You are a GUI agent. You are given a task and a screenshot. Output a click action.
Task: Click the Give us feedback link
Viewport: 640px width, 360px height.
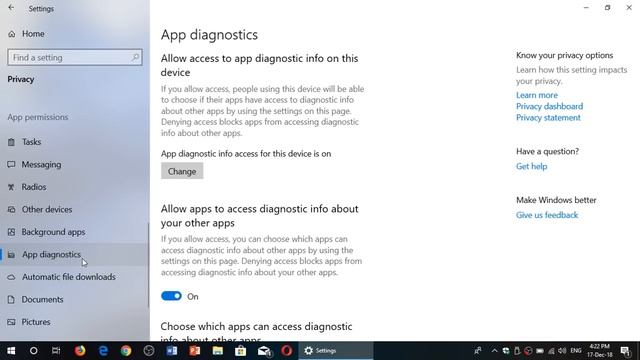click(547, 215)
